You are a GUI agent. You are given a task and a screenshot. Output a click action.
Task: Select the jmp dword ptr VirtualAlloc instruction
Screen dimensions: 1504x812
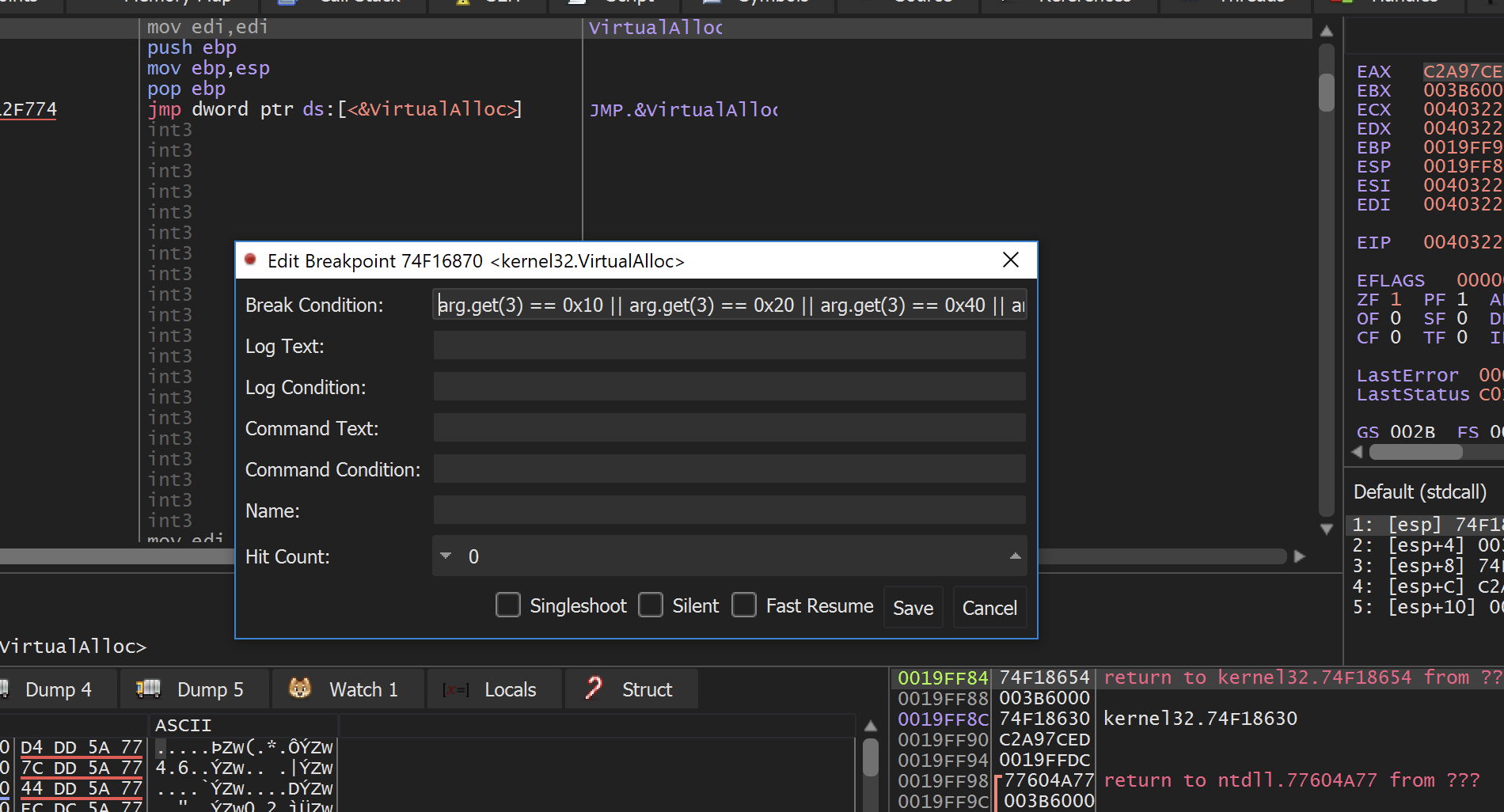point(334,109)
